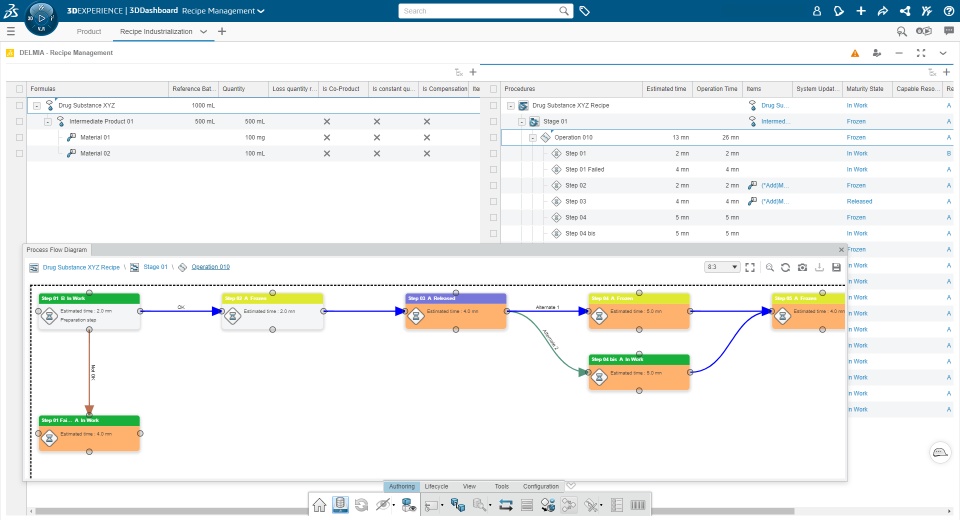This screenshot has height=520, width=960.
Task: Click the save disk icon in flow diagram
Action: (x=836, y=267)
